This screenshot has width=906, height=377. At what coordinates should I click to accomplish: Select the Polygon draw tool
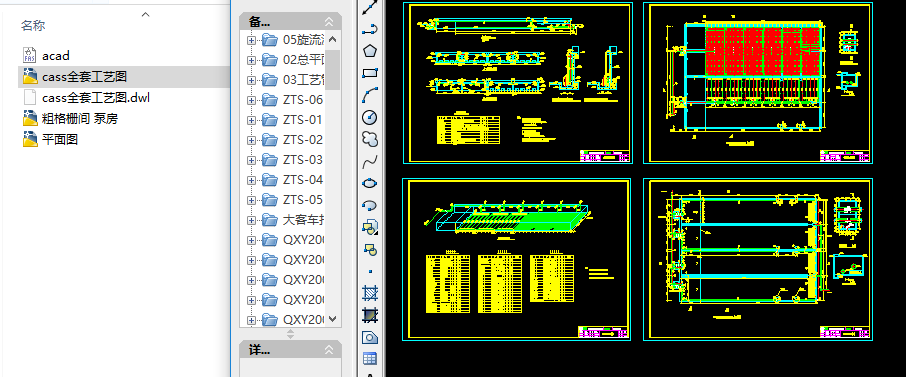click(370, 51)
